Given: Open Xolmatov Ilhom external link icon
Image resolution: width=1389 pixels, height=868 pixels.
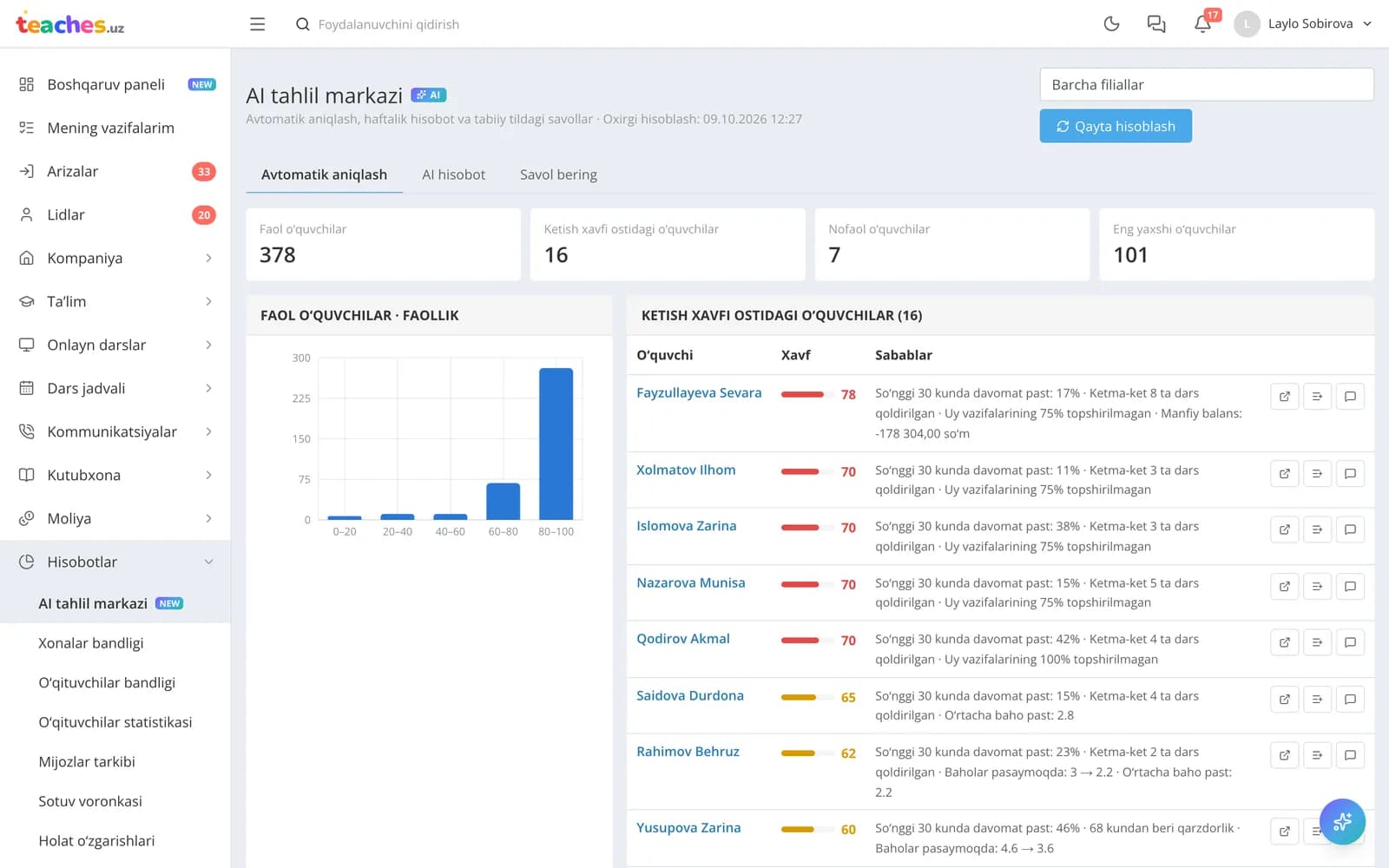Looking at the screenshot, I should click(x=1285, y=474).
